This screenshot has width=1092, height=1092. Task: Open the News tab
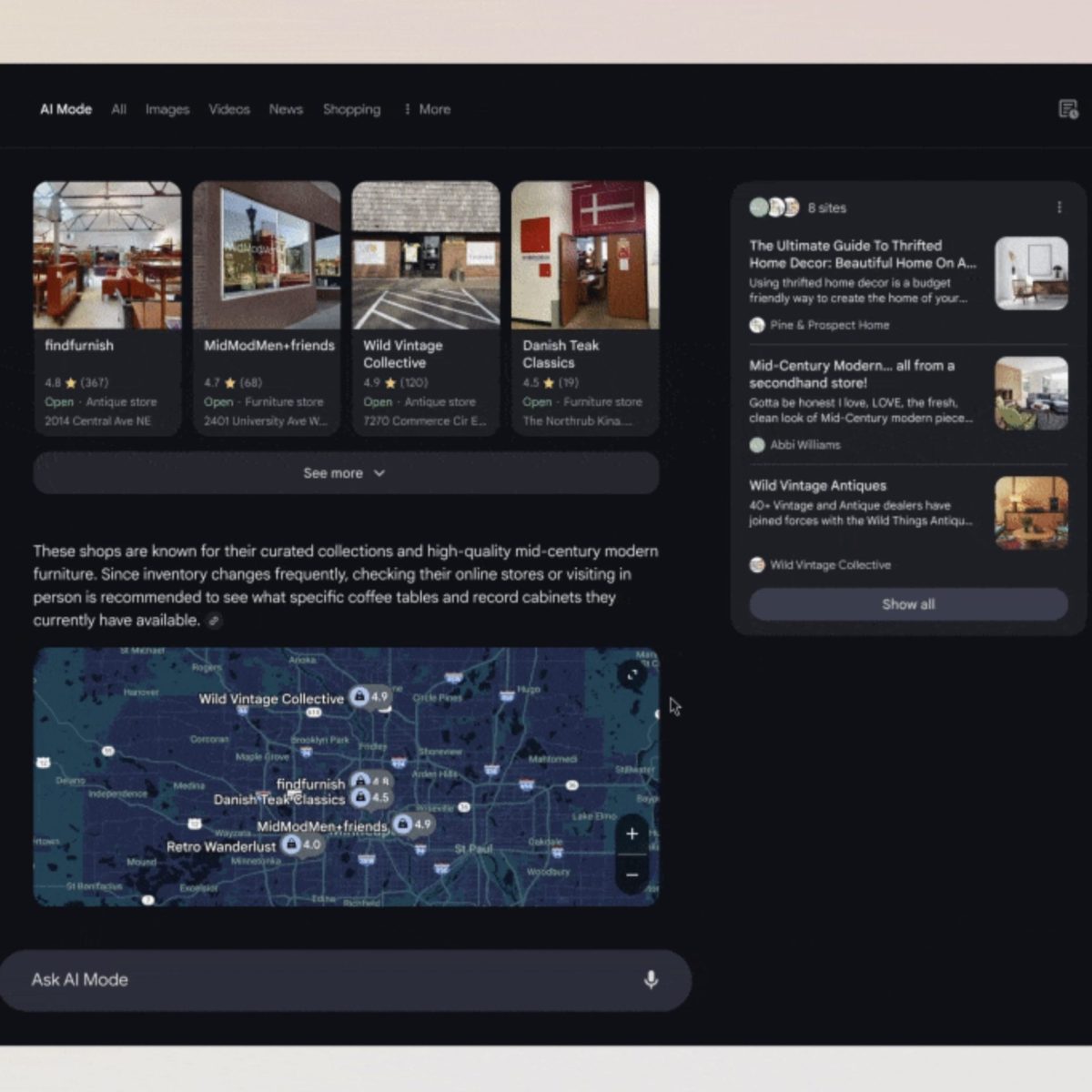click(x=286, y=109)
